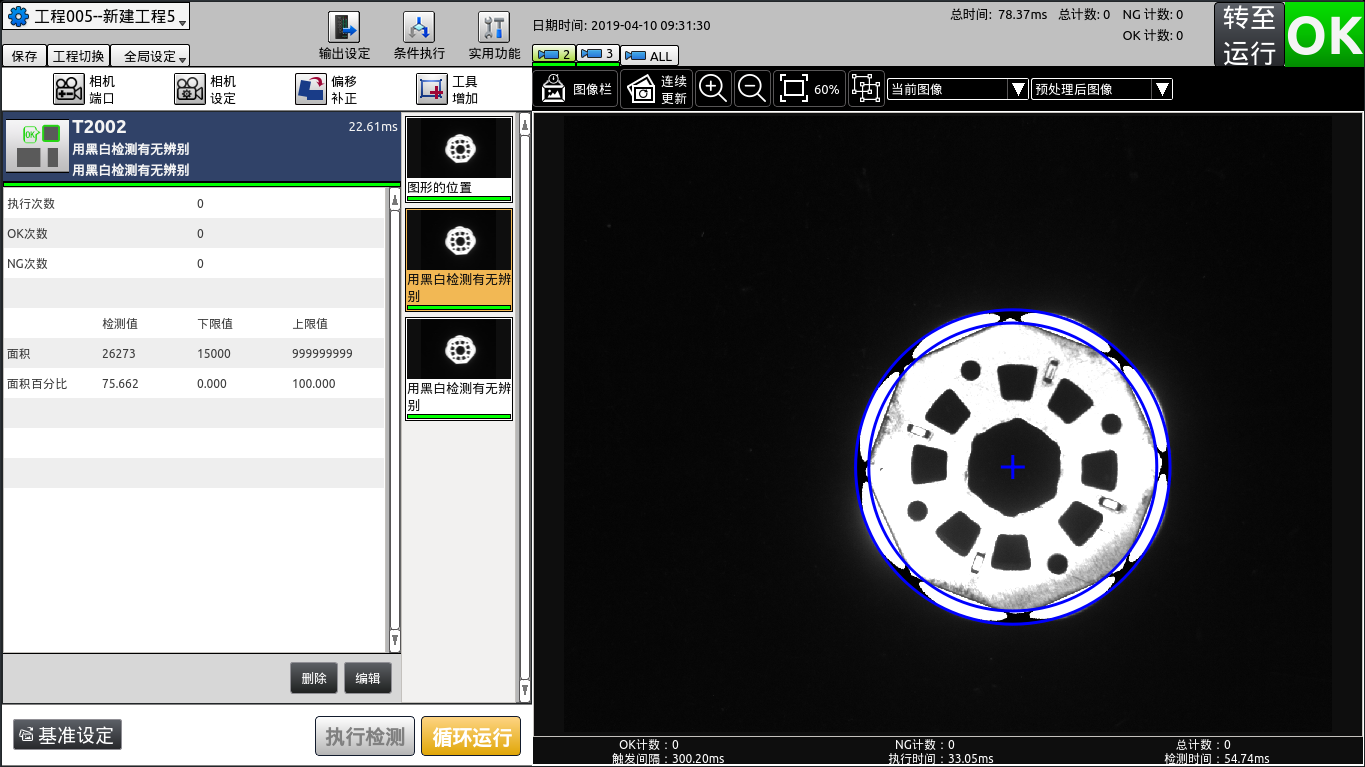Open the 预处理后图像 dropdown

tap(1101, 89)
